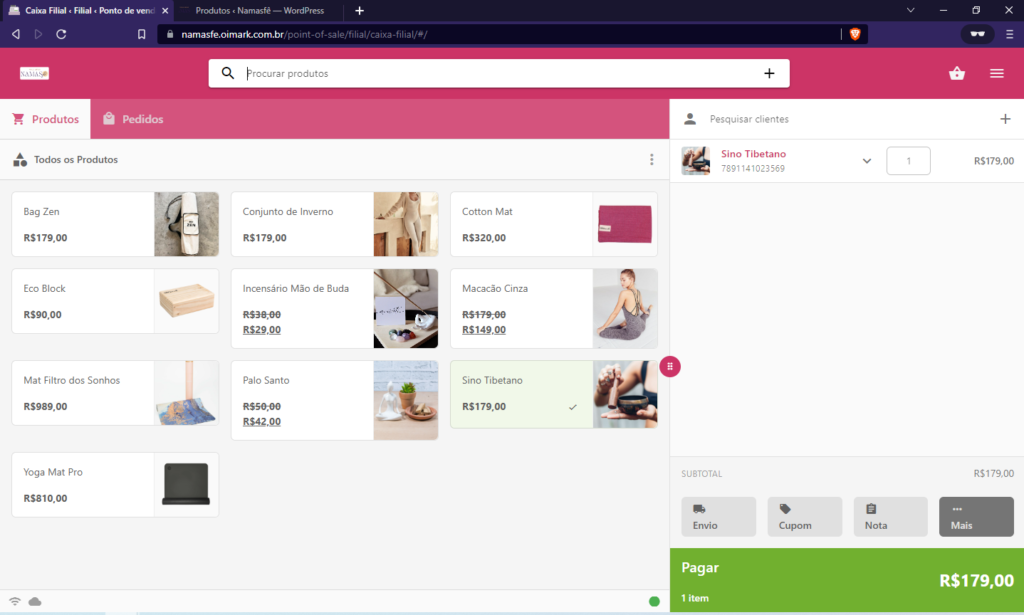Screen dimensions: 1024x615
Task: Click Sino Tibetano name in cart
Action: coord(753,153)
